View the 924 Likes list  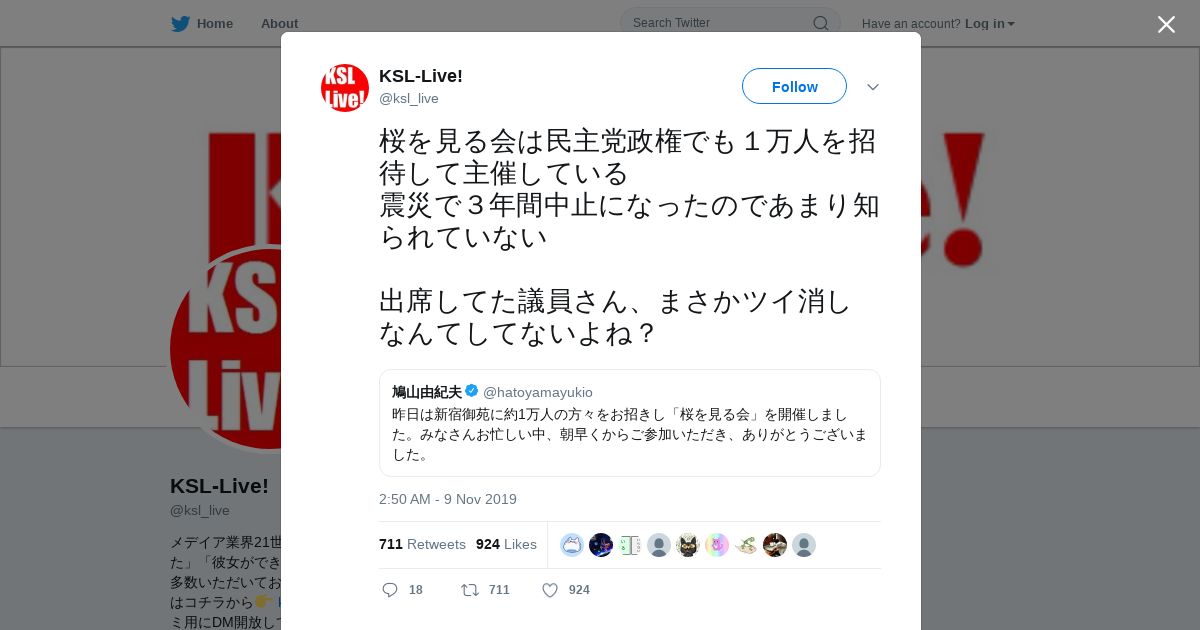[x=506, y=544]
